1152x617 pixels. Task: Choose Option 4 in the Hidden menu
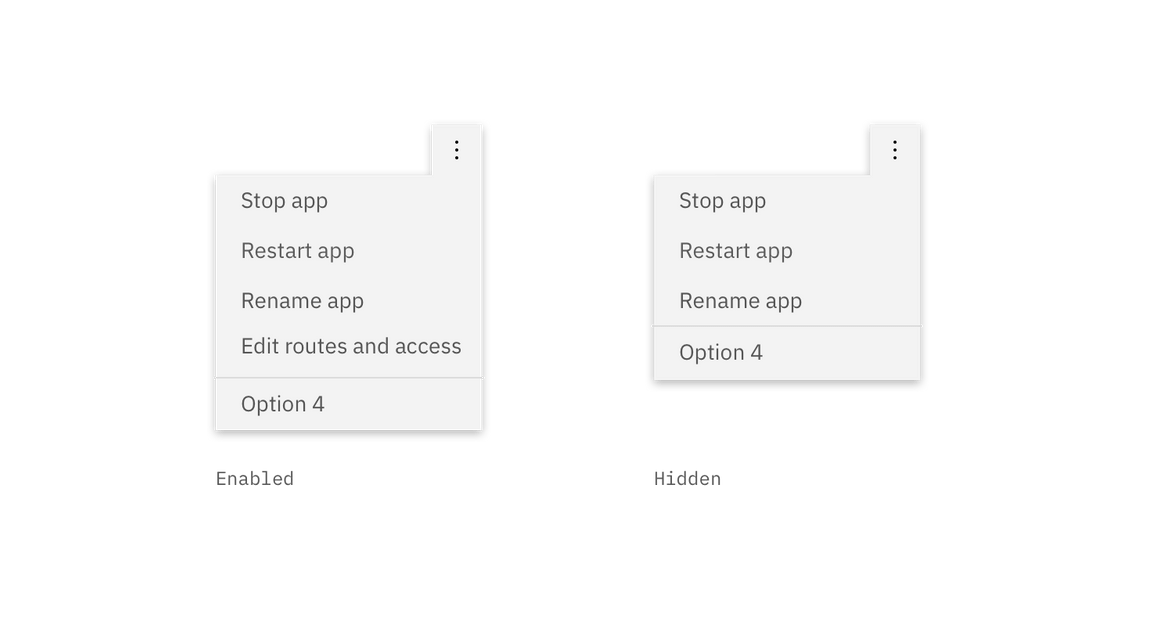(x=787, y=353)
